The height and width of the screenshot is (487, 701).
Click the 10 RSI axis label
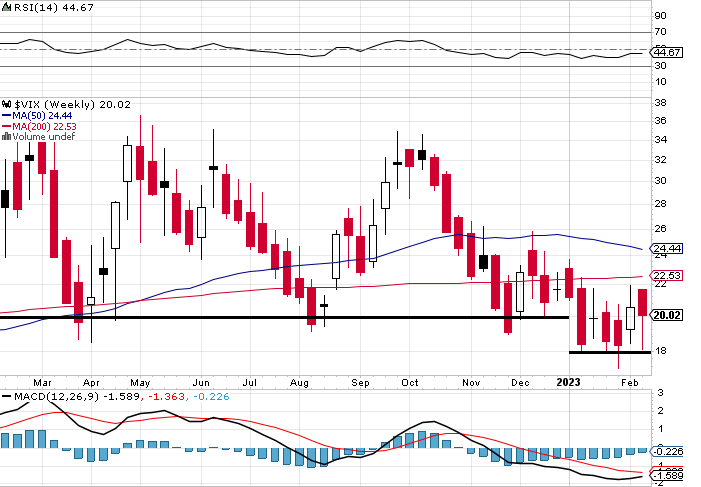pyautogui.click(x=660, y=82)
